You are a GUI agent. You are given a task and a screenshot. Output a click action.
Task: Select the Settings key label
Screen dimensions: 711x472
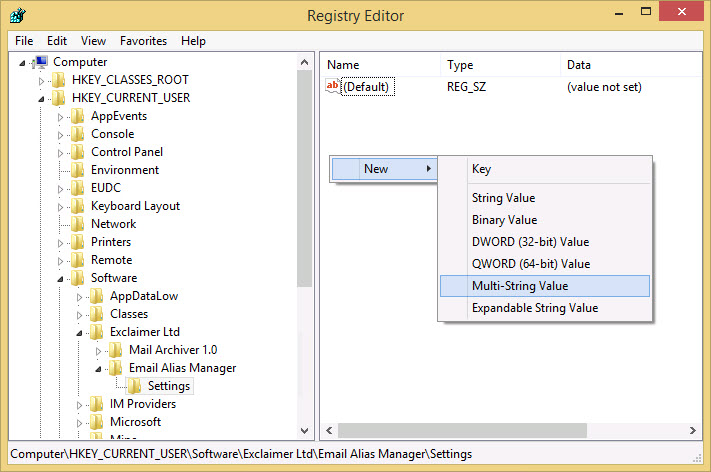pyautogui.click(x=169, y=386)
